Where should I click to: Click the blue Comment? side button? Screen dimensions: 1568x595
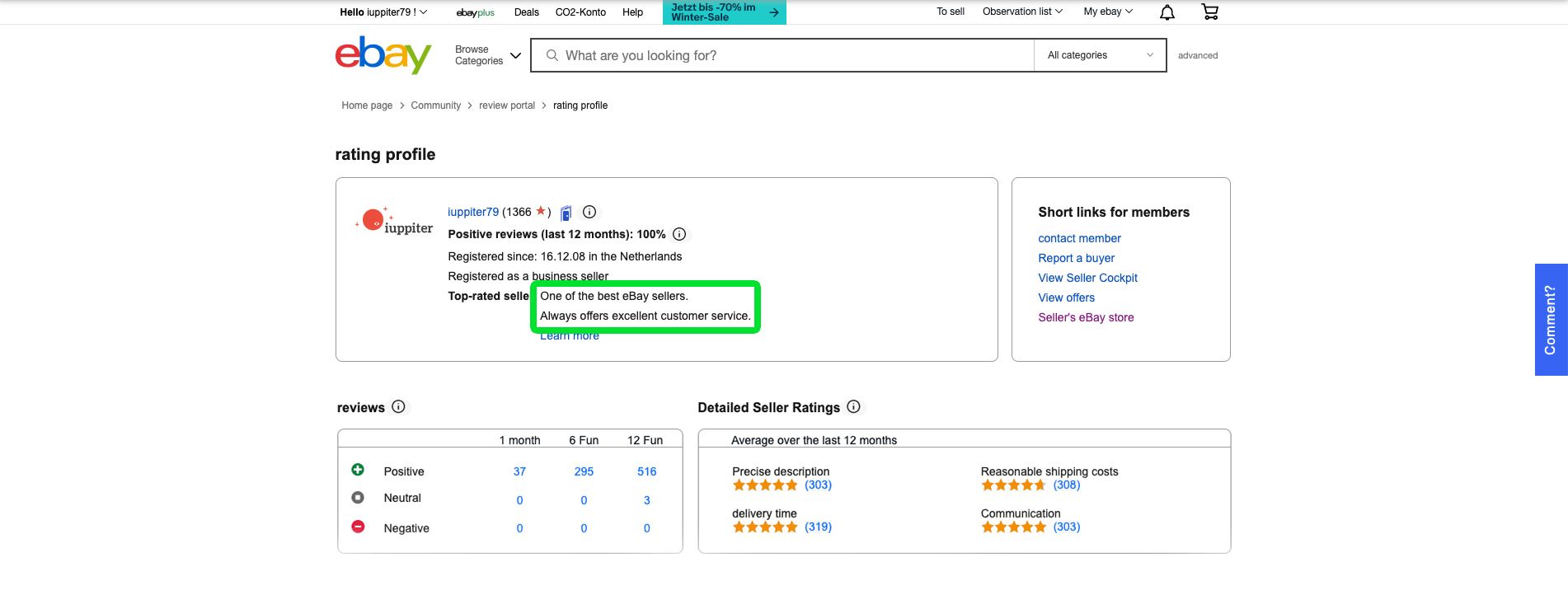pyautogui.click(x=1550, y=320)
